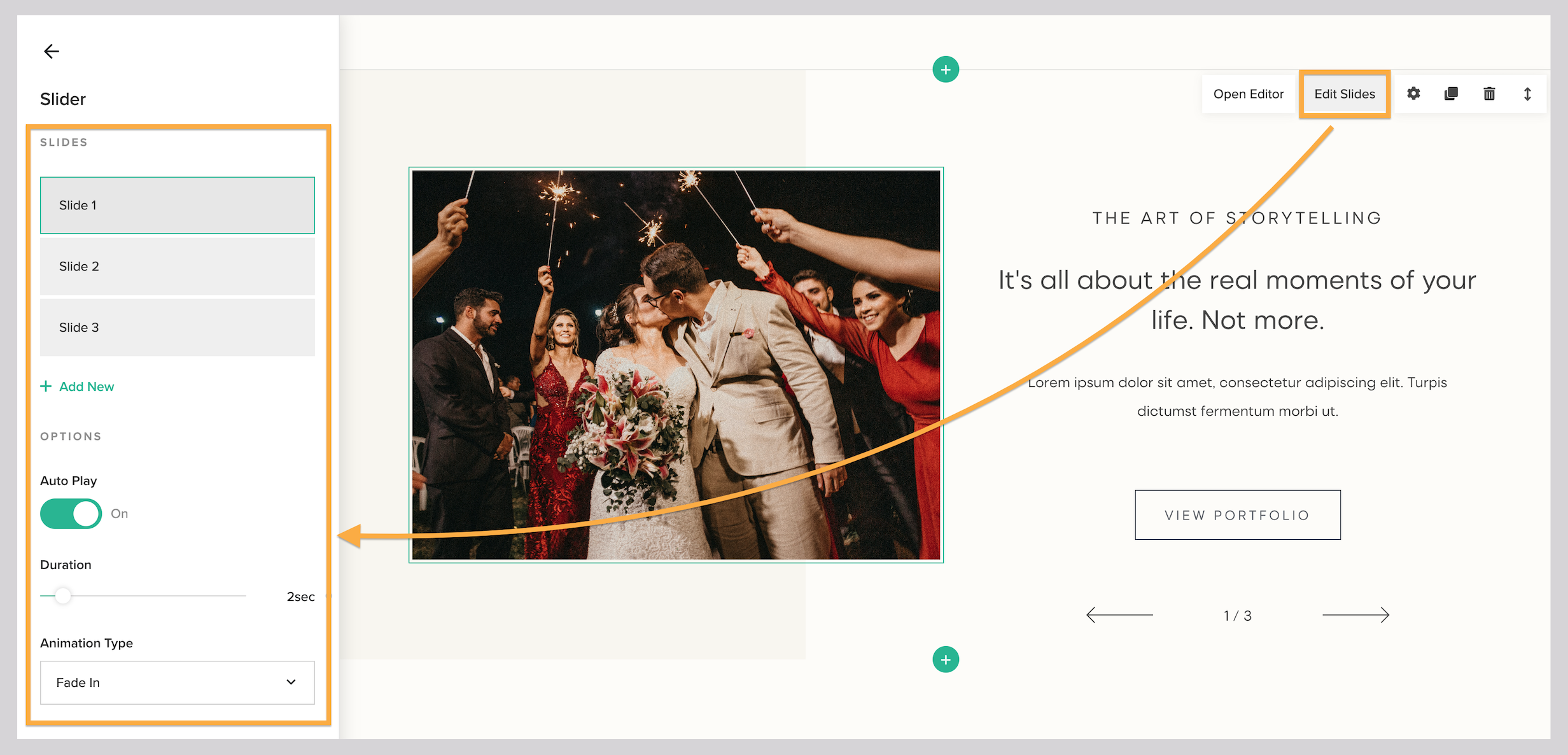
Task: Click the Edit Slides button
Action: click(x=1344, y=94)
